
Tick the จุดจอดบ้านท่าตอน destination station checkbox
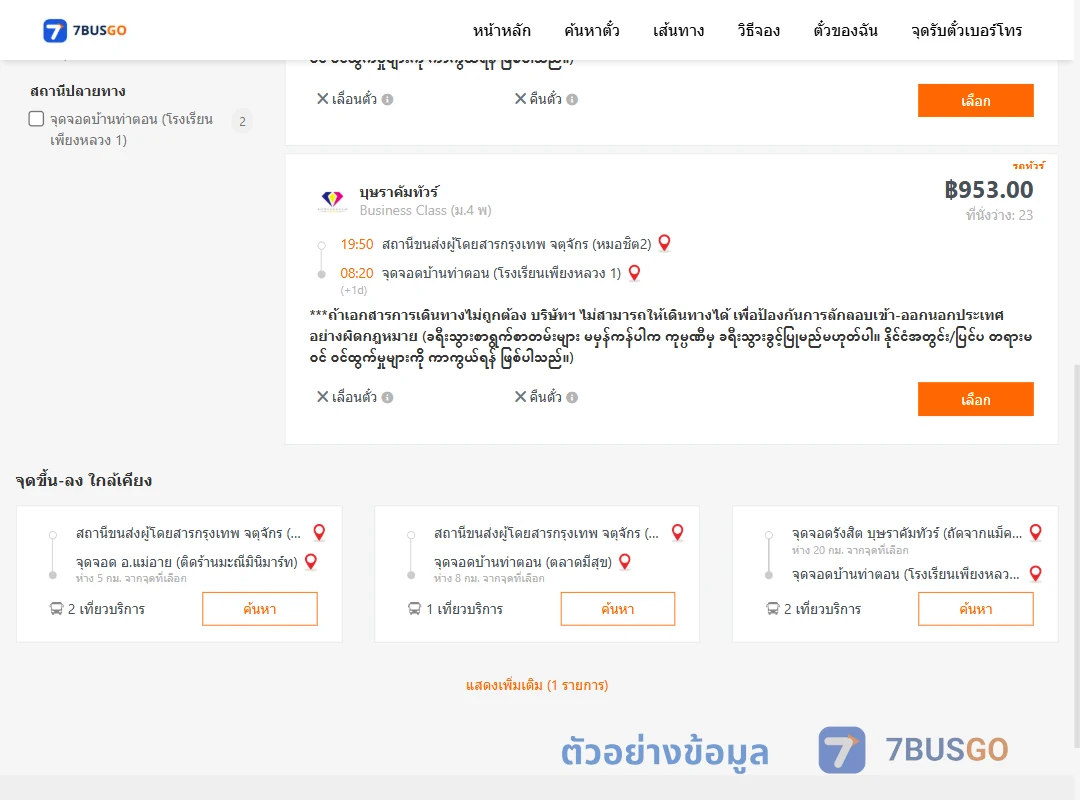click(x=37, y=119)
